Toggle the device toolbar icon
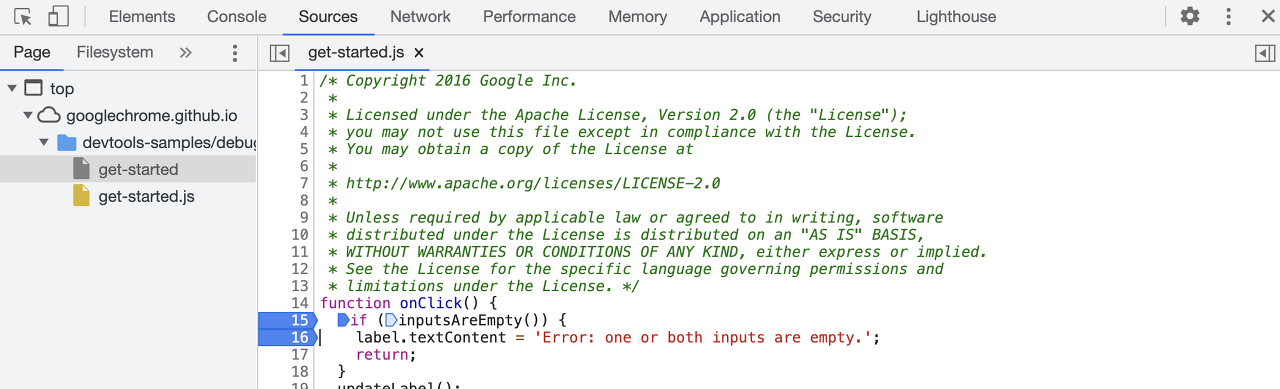This screenshot has width=1280, height=389. [58, 16]
